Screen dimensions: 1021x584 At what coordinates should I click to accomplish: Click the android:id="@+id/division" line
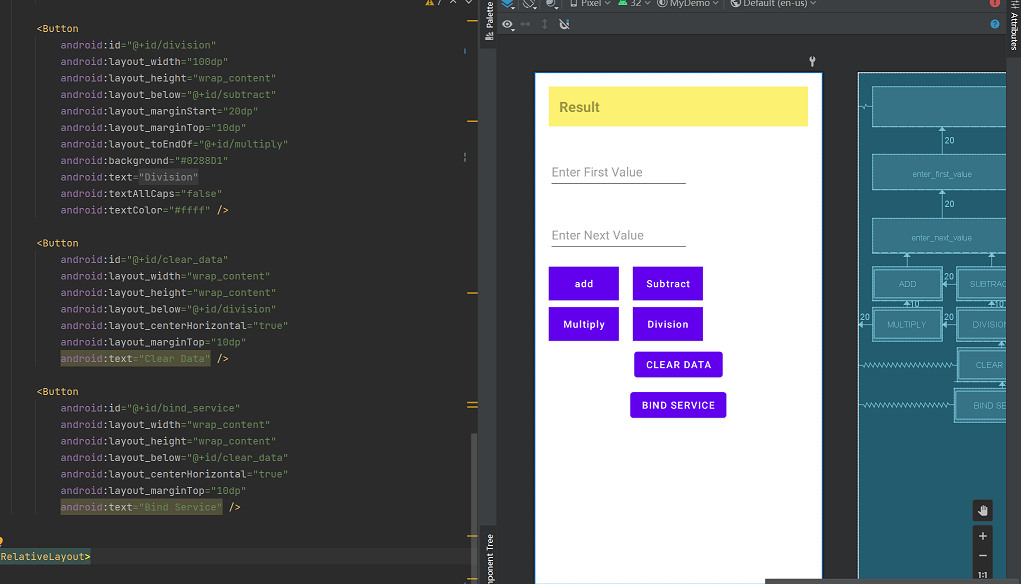138,46
